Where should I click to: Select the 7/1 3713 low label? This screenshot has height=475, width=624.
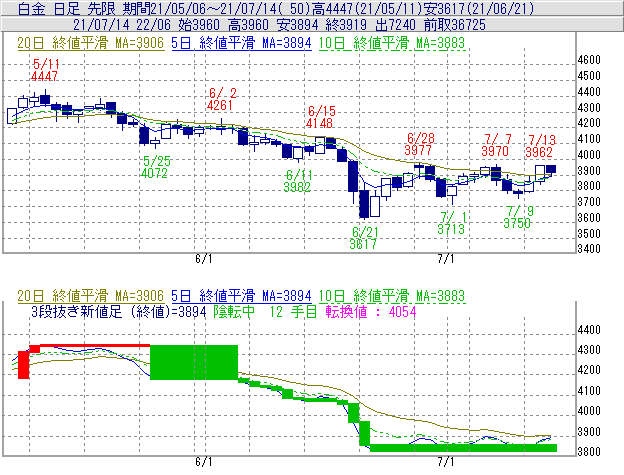click(x=451, y=223)
